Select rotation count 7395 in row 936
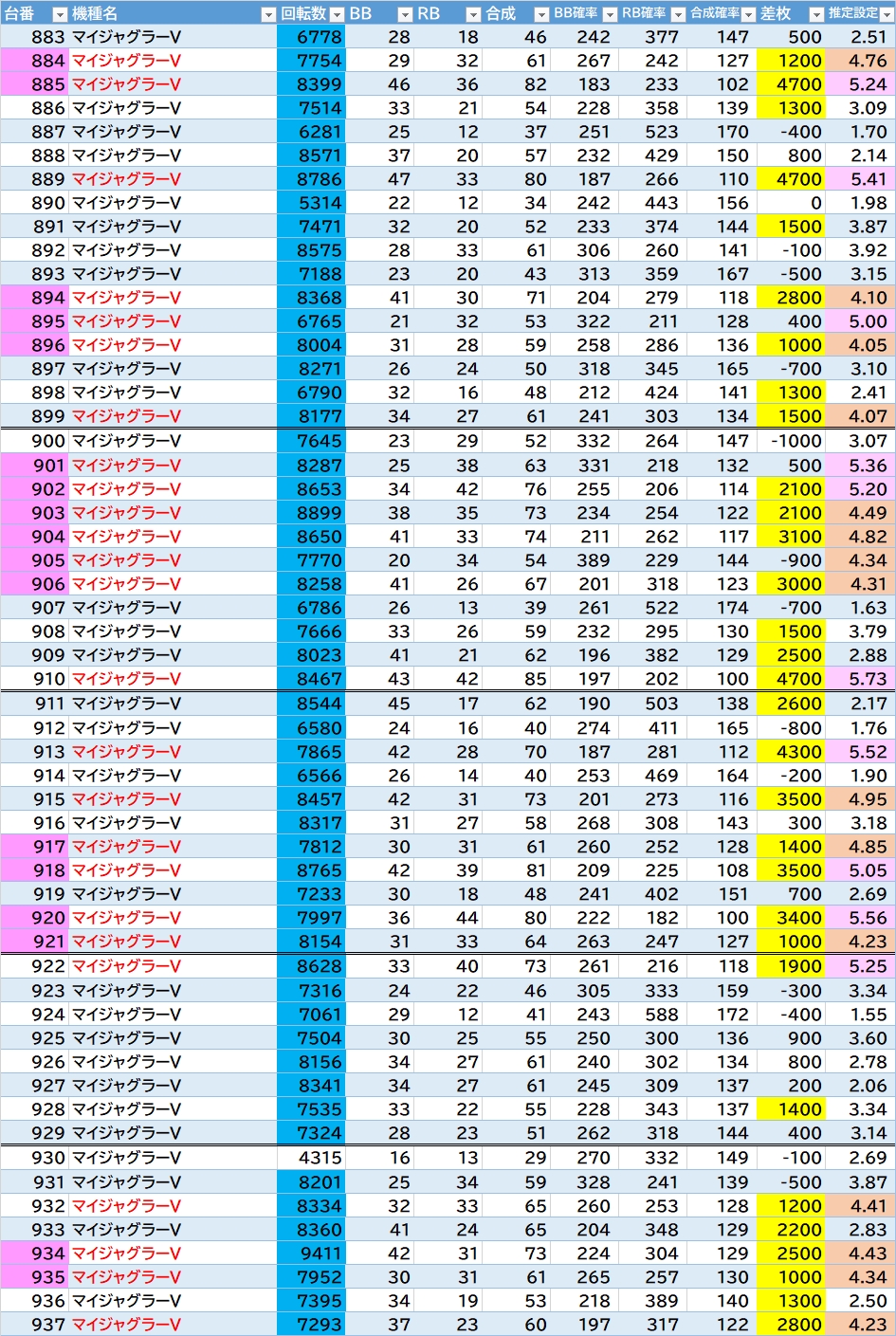Viewport: 896px width, 1336px height. tap(311, 1301)
